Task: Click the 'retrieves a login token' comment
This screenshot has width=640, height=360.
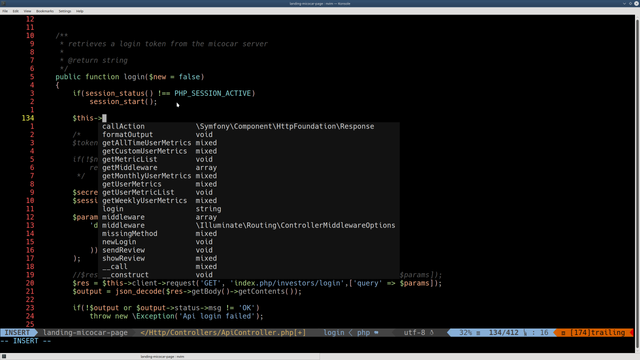Action: click(x=168, y=44)
